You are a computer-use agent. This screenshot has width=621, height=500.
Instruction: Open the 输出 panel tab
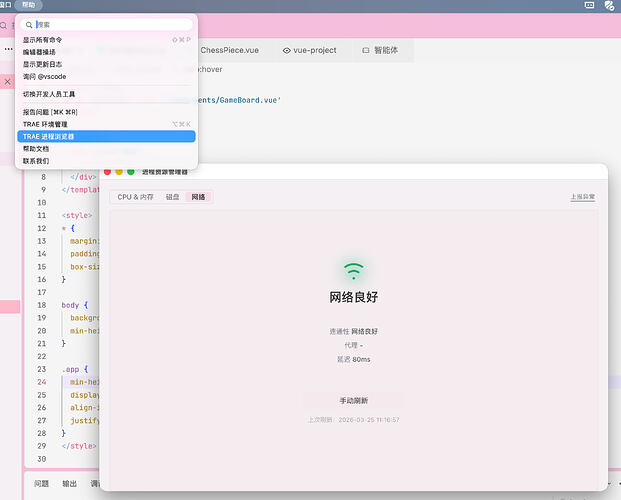pyautogui.click(x=70, y=483)
